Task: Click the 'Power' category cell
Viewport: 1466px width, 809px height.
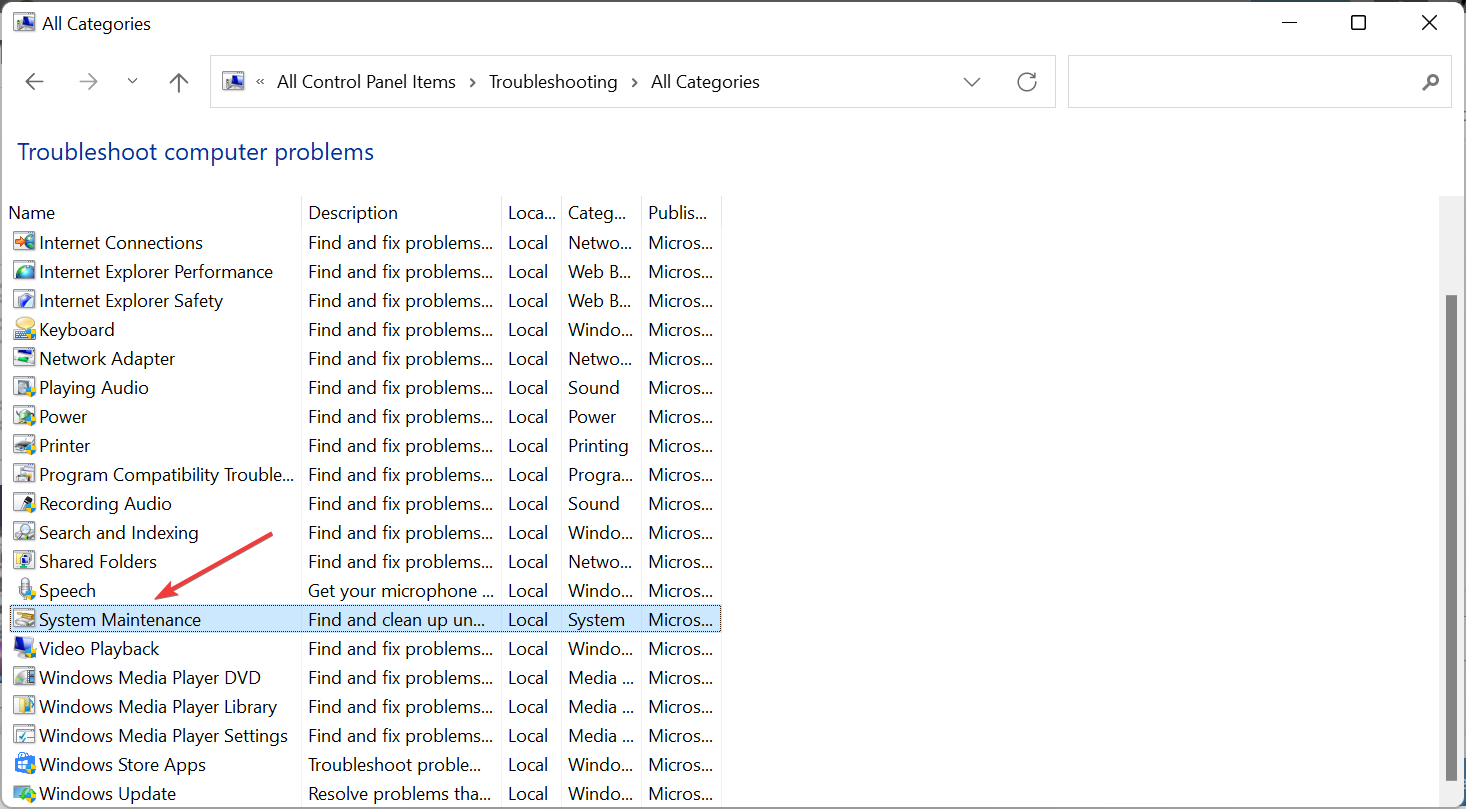Action: point(592,417)
